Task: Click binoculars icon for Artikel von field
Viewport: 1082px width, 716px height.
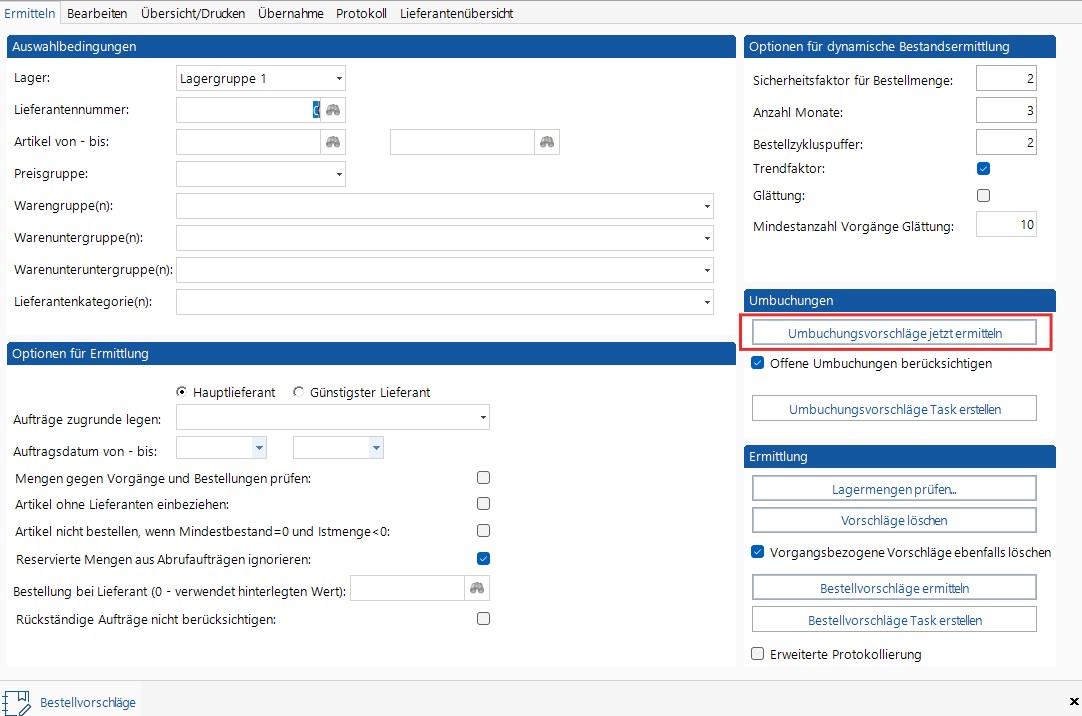Action: 333,142
